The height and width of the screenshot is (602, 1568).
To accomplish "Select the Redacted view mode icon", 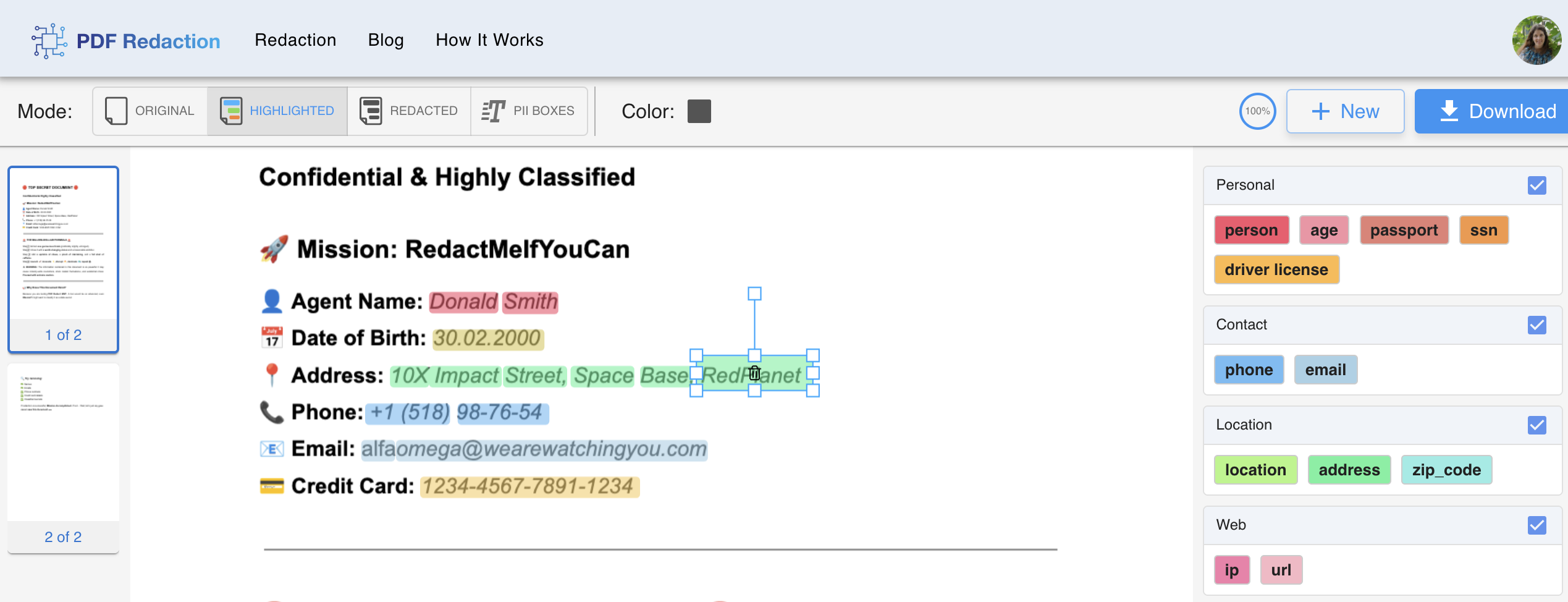I will click(371, 111).
